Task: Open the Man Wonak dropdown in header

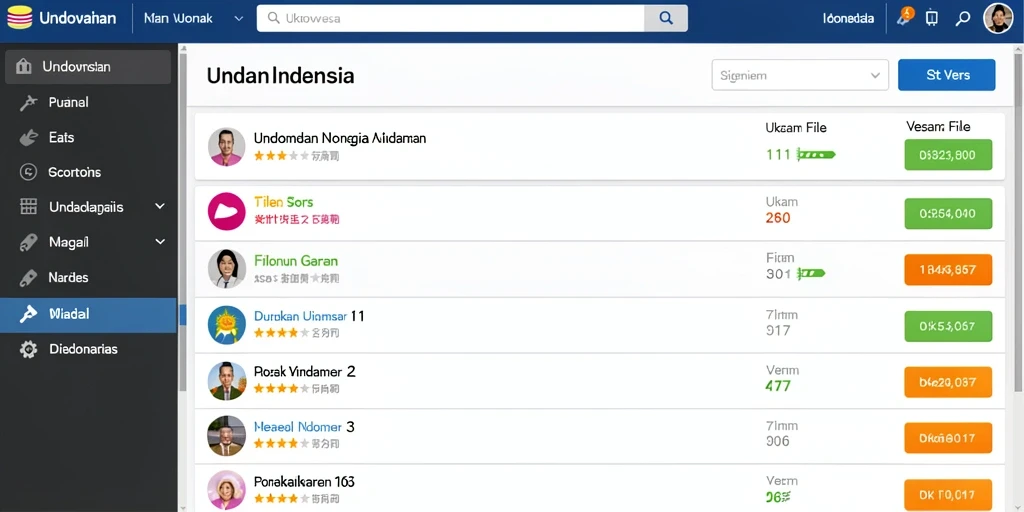Action: [x=194, y=19]
